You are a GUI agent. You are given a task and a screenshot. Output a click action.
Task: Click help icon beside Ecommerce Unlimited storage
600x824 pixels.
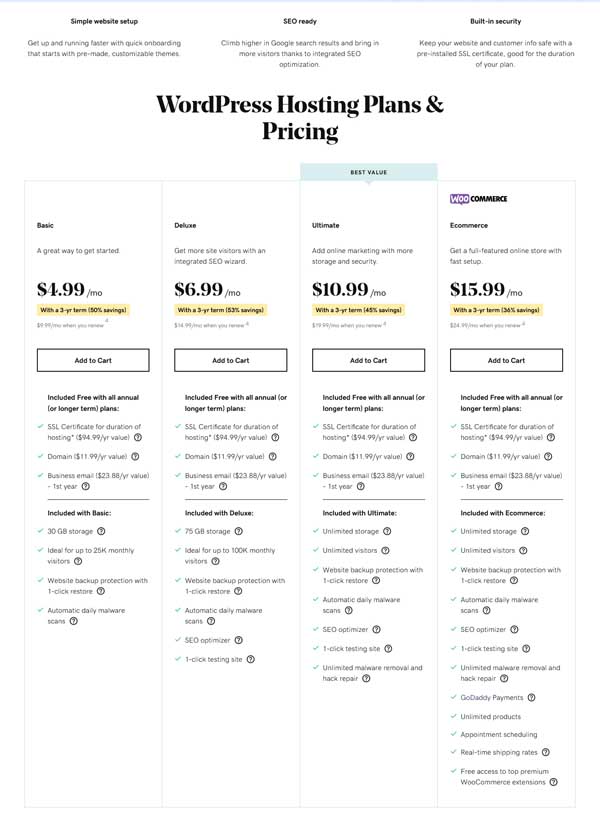point(525,531)
